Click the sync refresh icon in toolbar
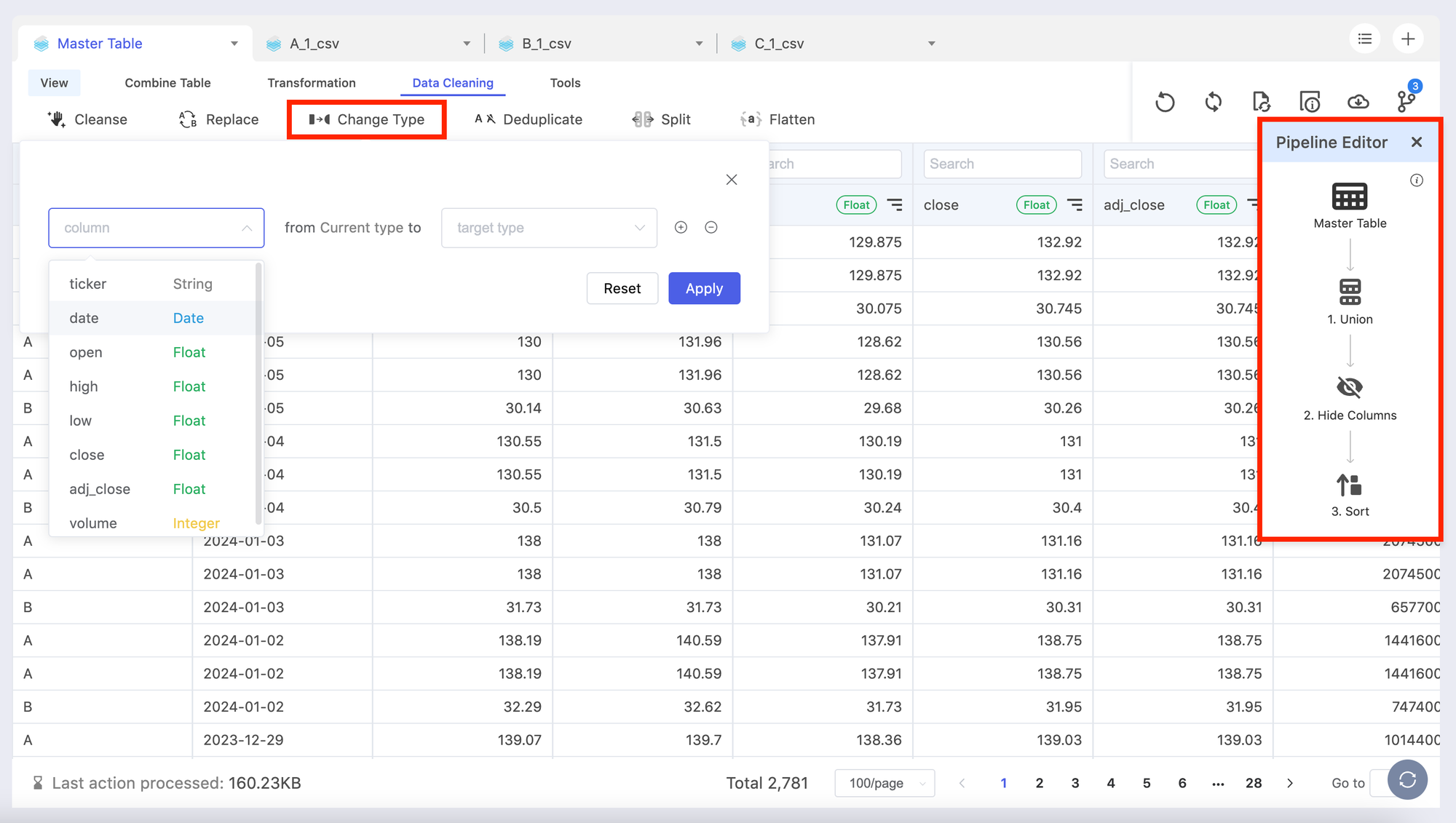Screen dimensions: 1456x823 point(1213,102)
